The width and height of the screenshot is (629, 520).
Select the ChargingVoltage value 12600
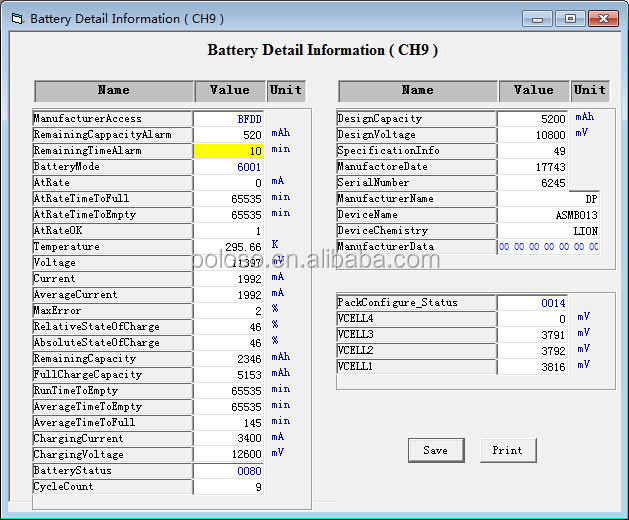(228, 454)
